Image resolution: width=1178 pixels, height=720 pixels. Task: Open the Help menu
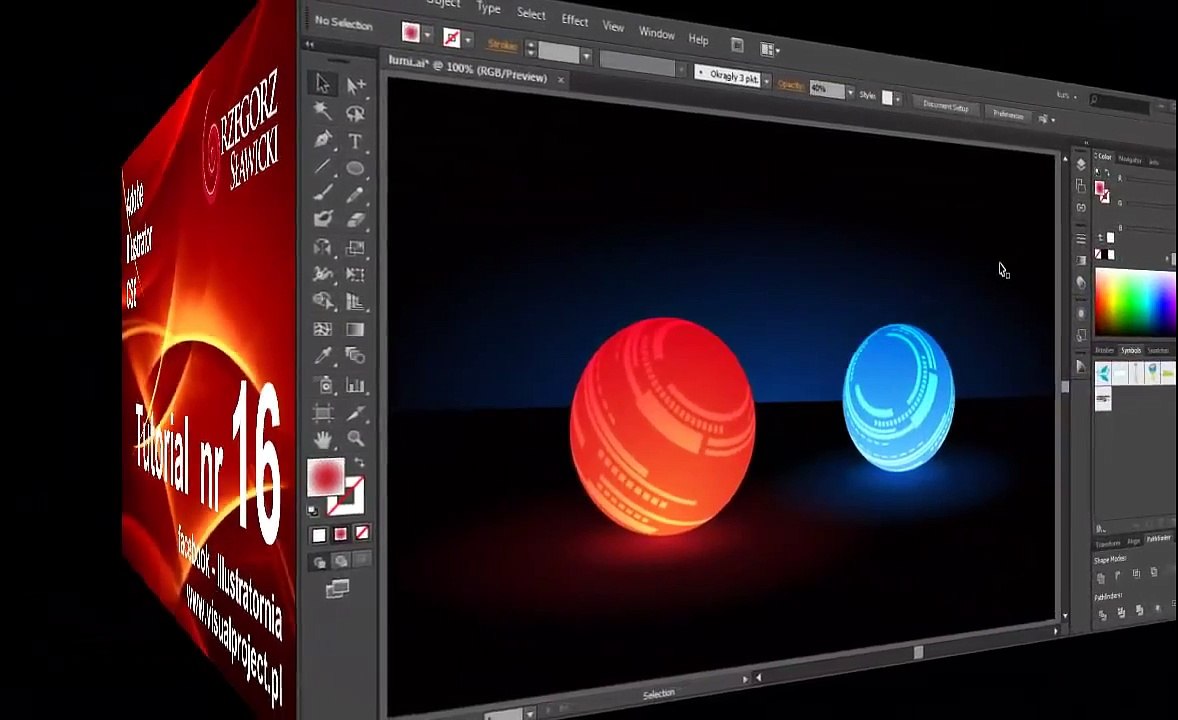(699, 39)
